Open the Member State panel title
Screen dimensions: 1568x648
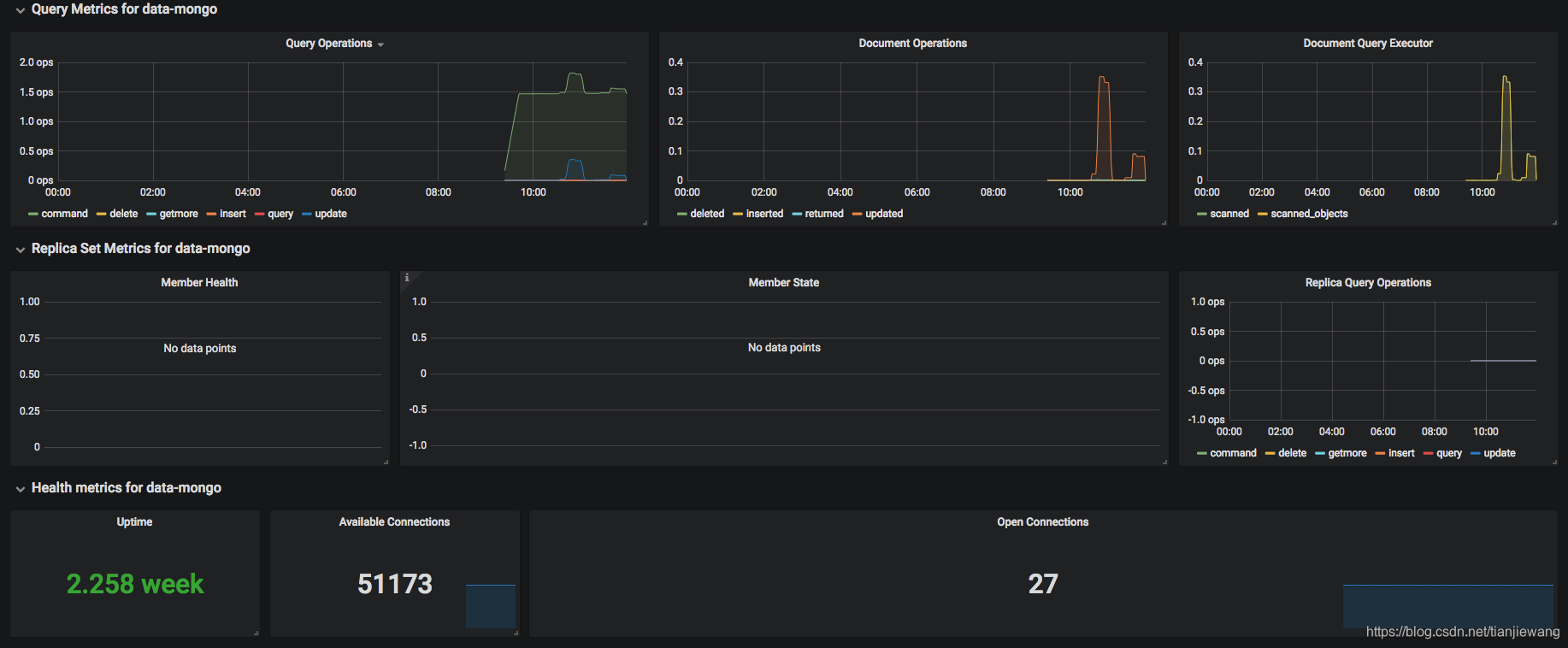coord(784,283)
